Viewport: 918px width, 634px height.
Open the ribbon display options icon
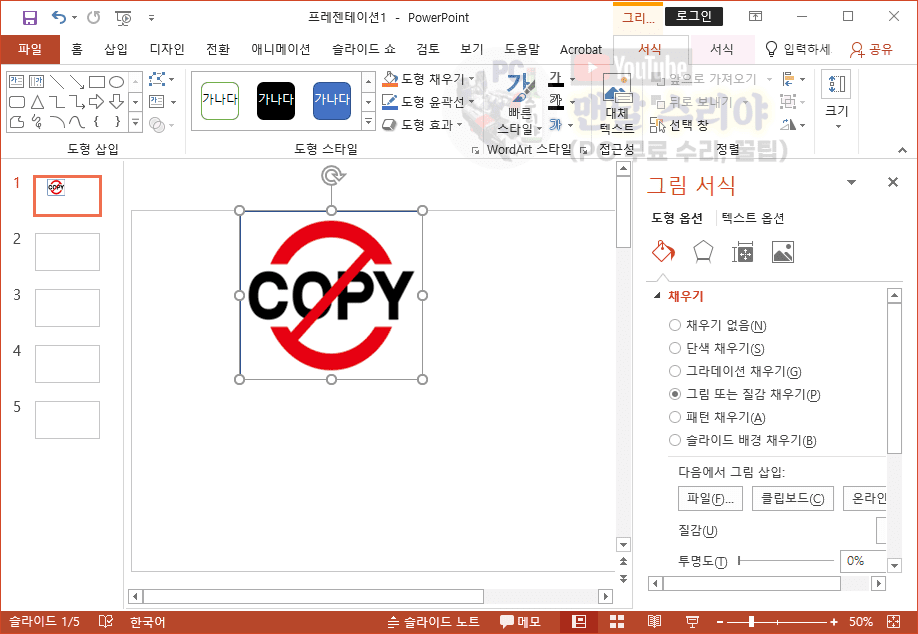(755, 17)
